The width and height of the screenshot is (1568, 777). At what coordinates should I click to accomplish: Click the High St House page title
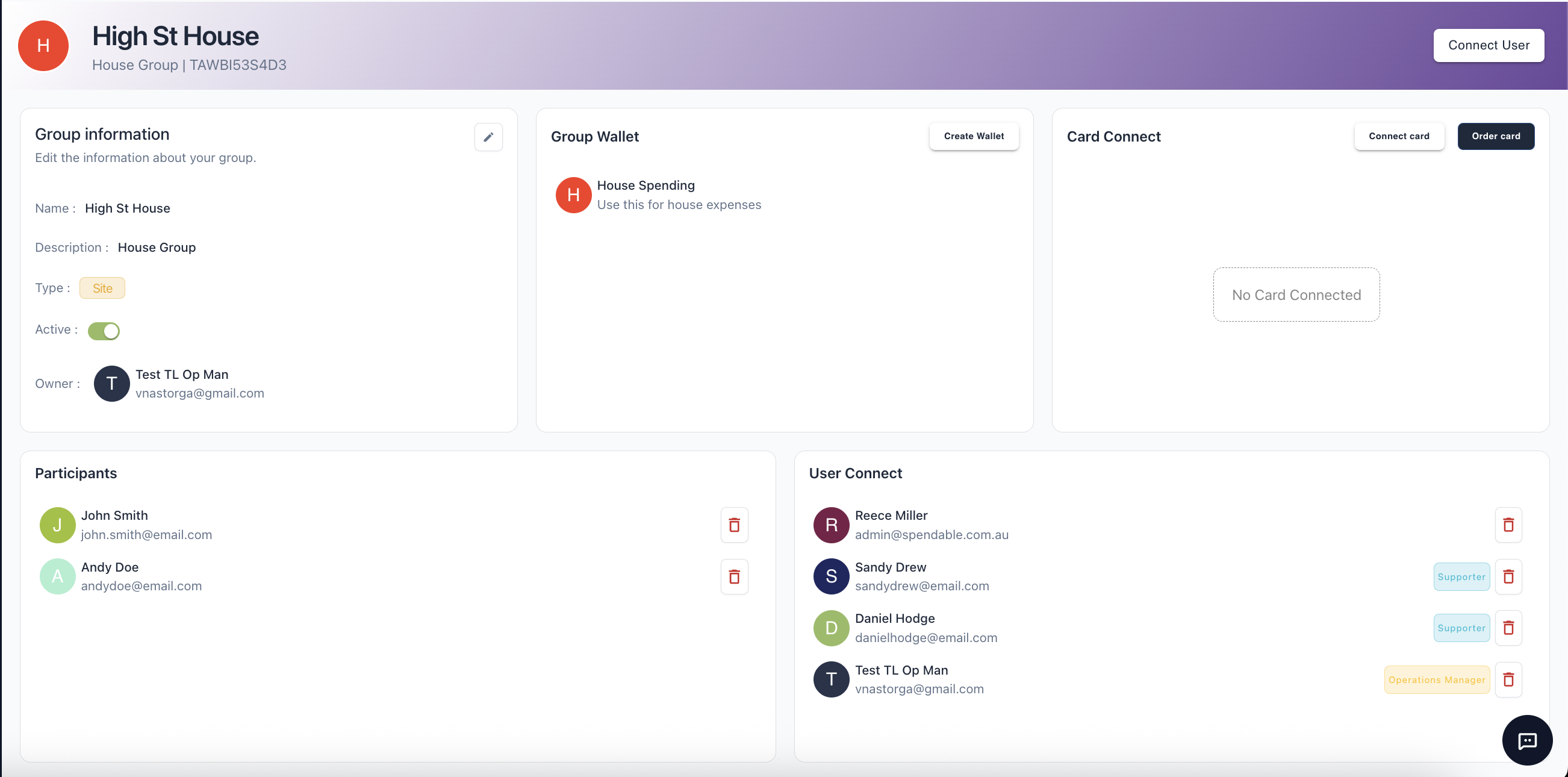(175, 36)
